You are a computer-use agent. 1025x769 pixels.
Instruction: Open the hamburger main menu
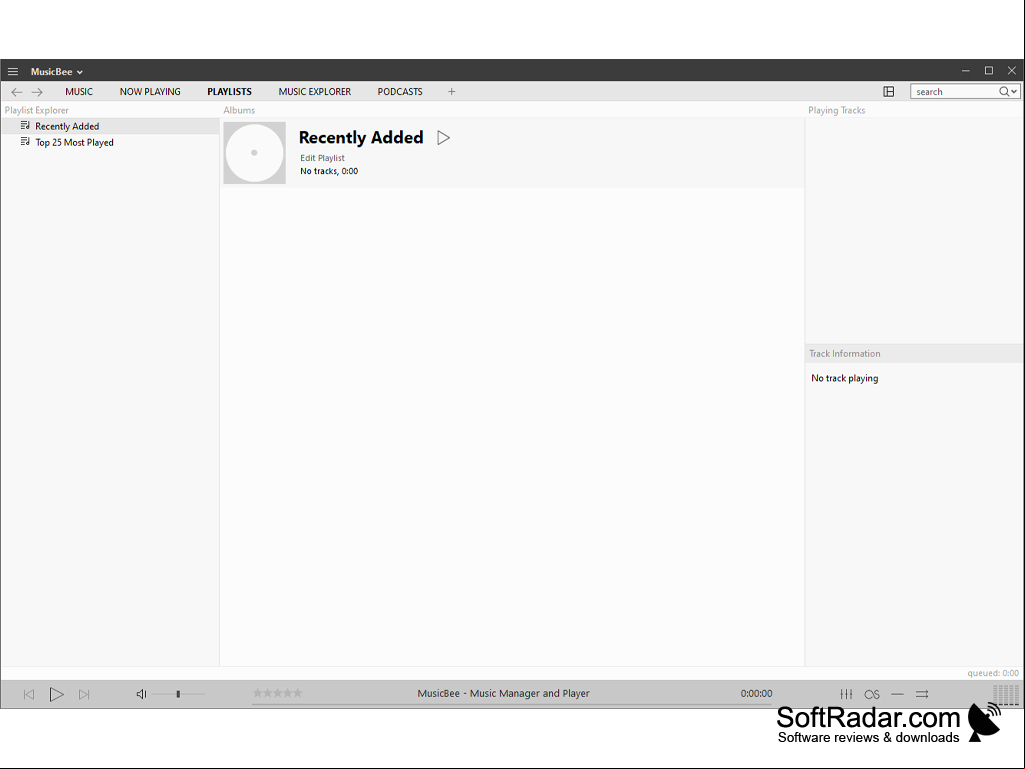point(12,71)
